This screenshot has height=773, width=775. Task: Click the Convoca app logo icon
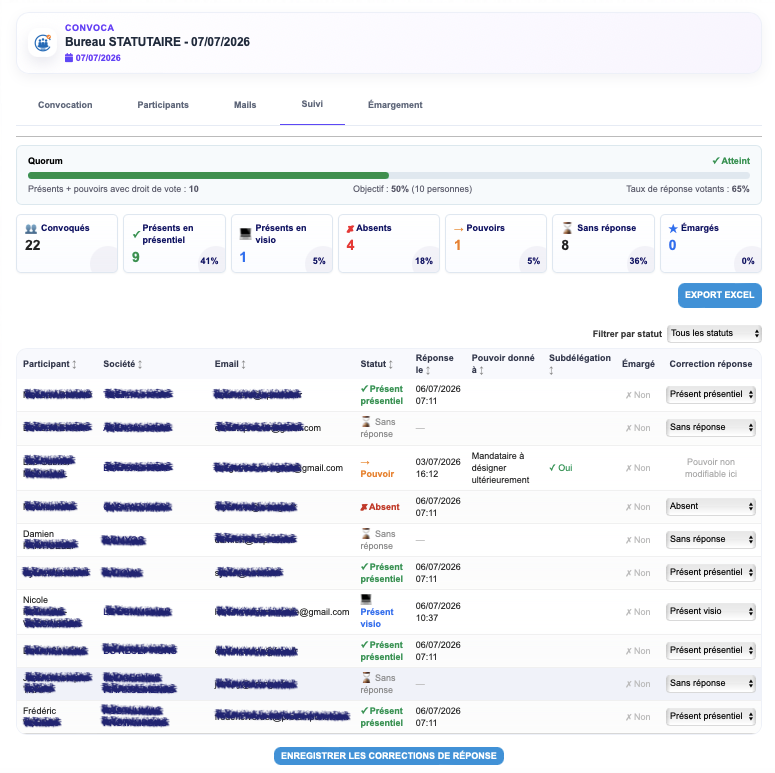pyautogui.click(x=43, y=43)
